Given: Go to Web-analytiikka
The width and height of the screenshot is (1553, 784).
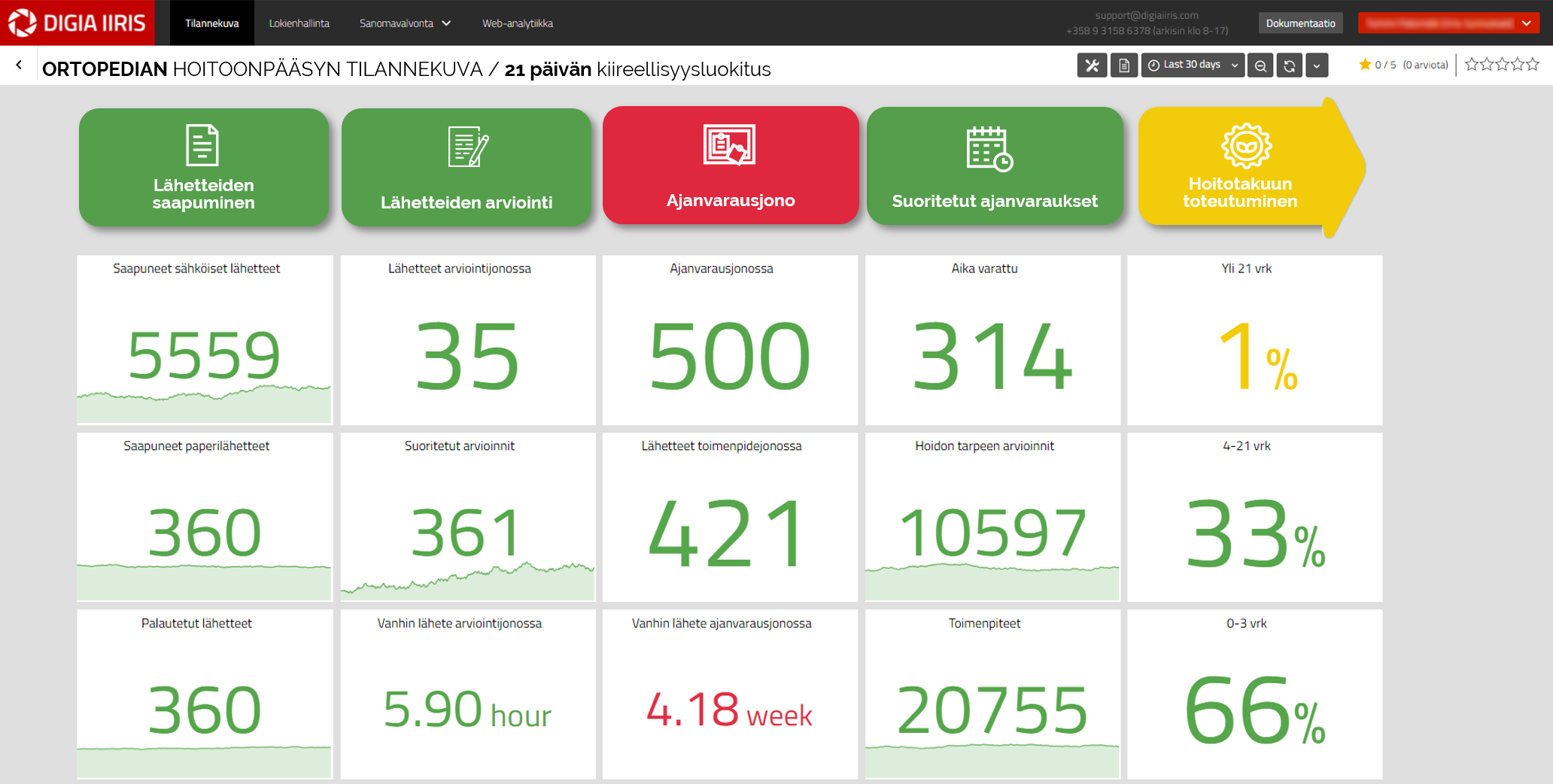Looking at the screenshot, I should click(518, 23).
